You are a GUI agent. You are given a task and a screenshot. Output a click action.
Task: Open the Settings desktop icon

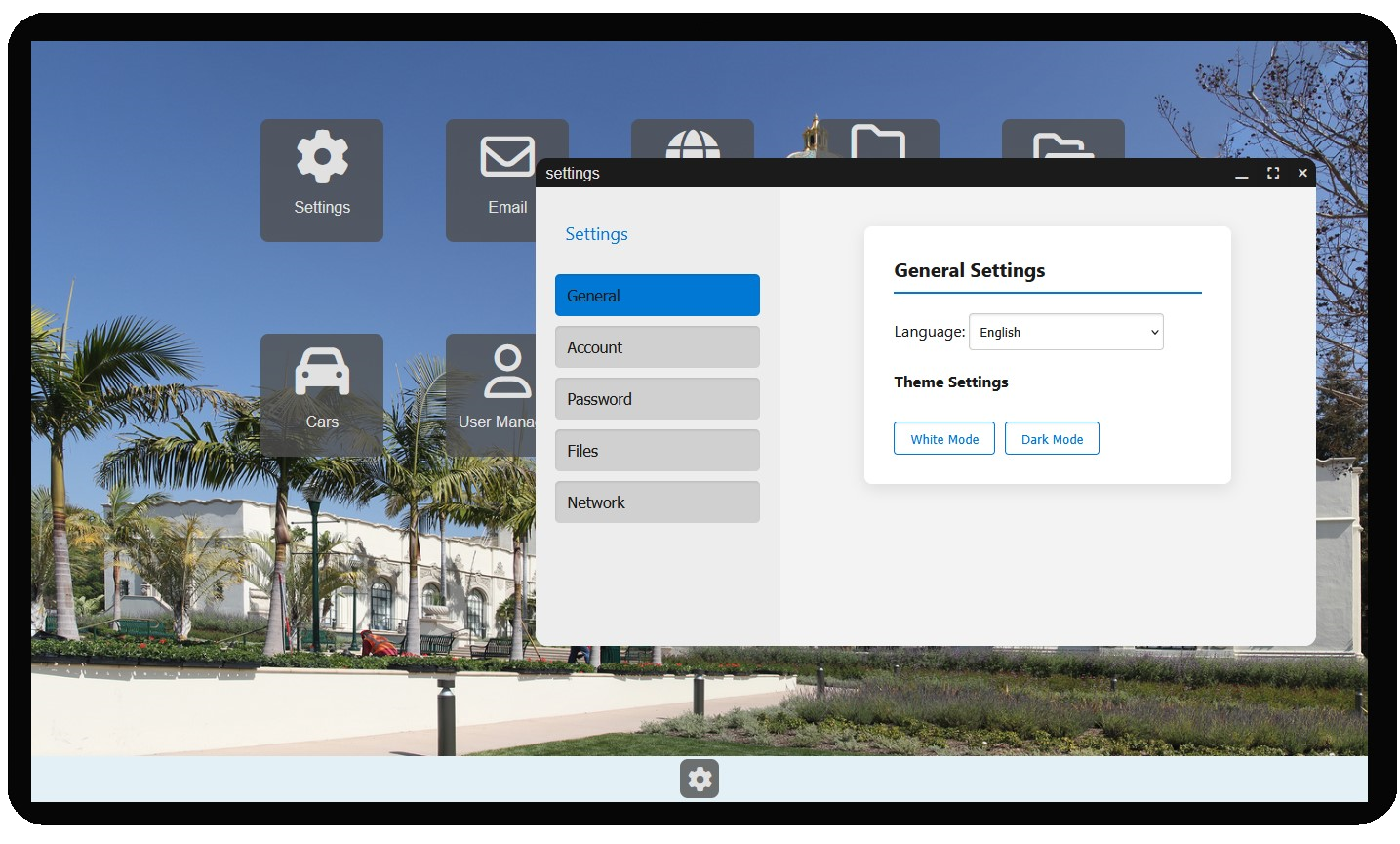coord(322,181)
